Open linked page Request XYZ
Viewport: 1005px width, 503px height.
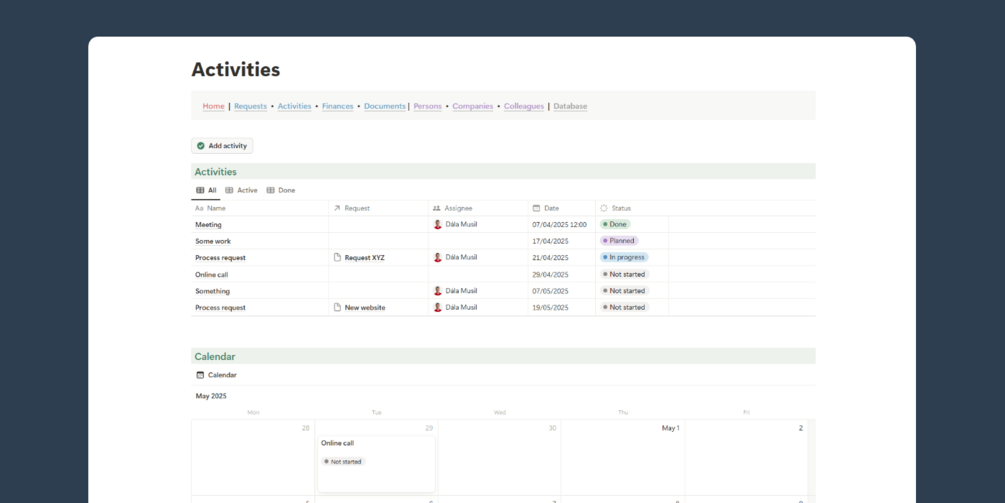tap(365, 258)
